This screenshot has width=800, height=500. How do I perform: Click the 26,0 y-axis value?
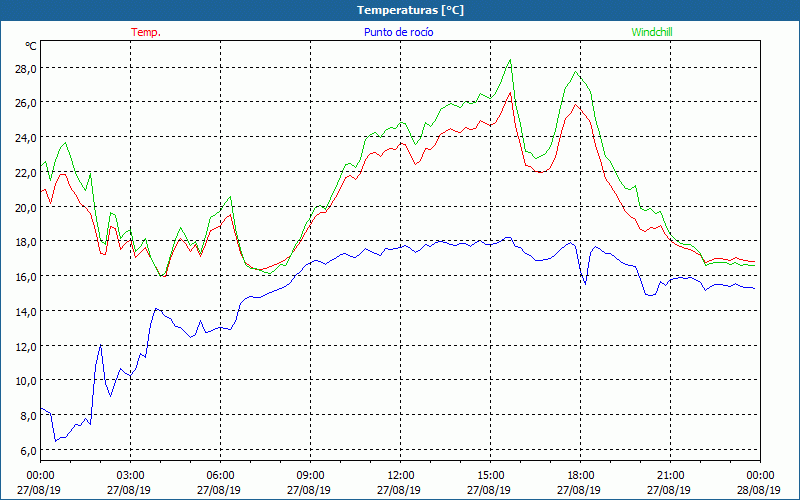pyautogui.click(x=26, y=103)
